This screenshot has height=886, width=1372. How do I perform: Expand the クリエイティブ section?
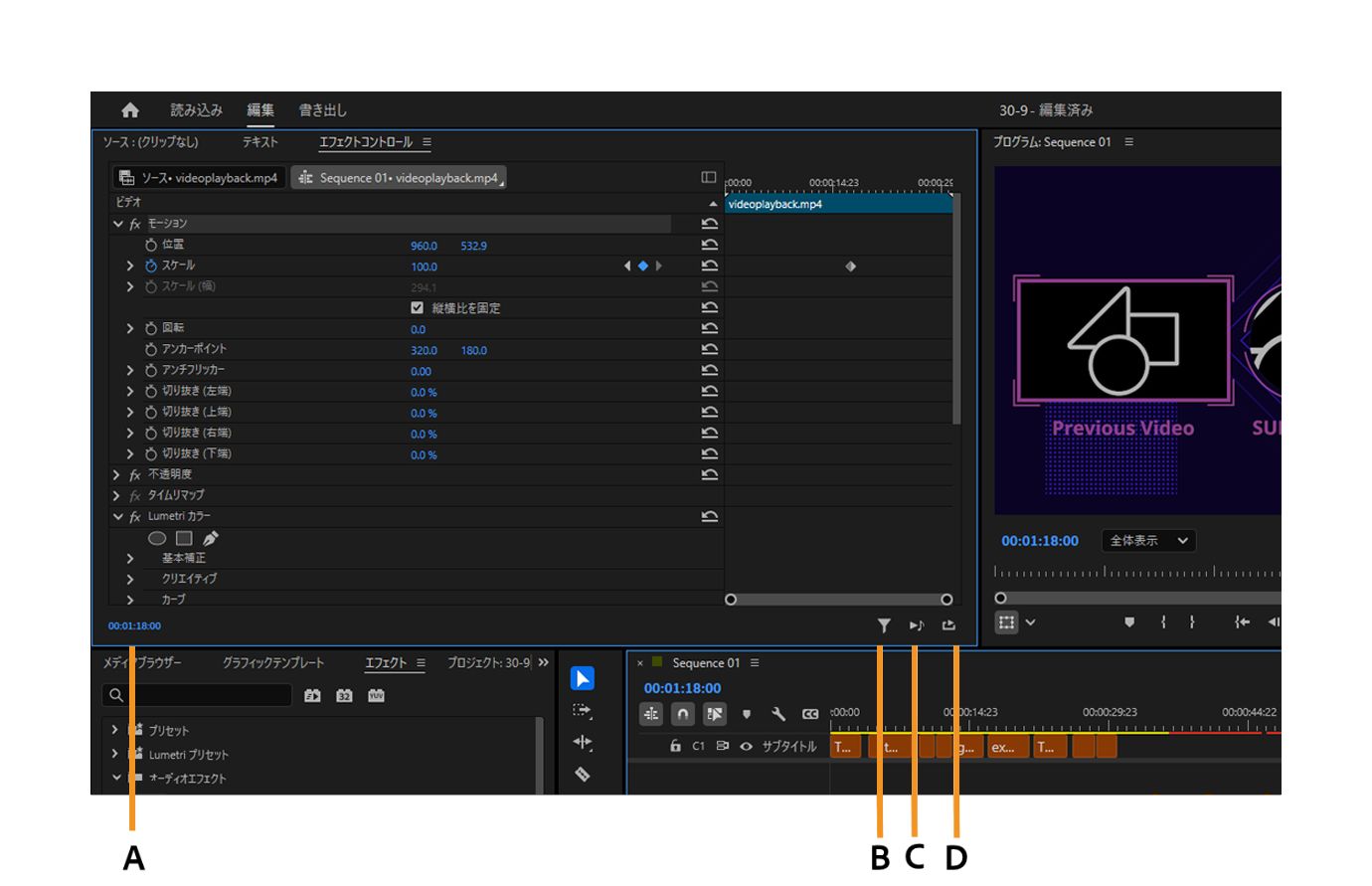130,579
